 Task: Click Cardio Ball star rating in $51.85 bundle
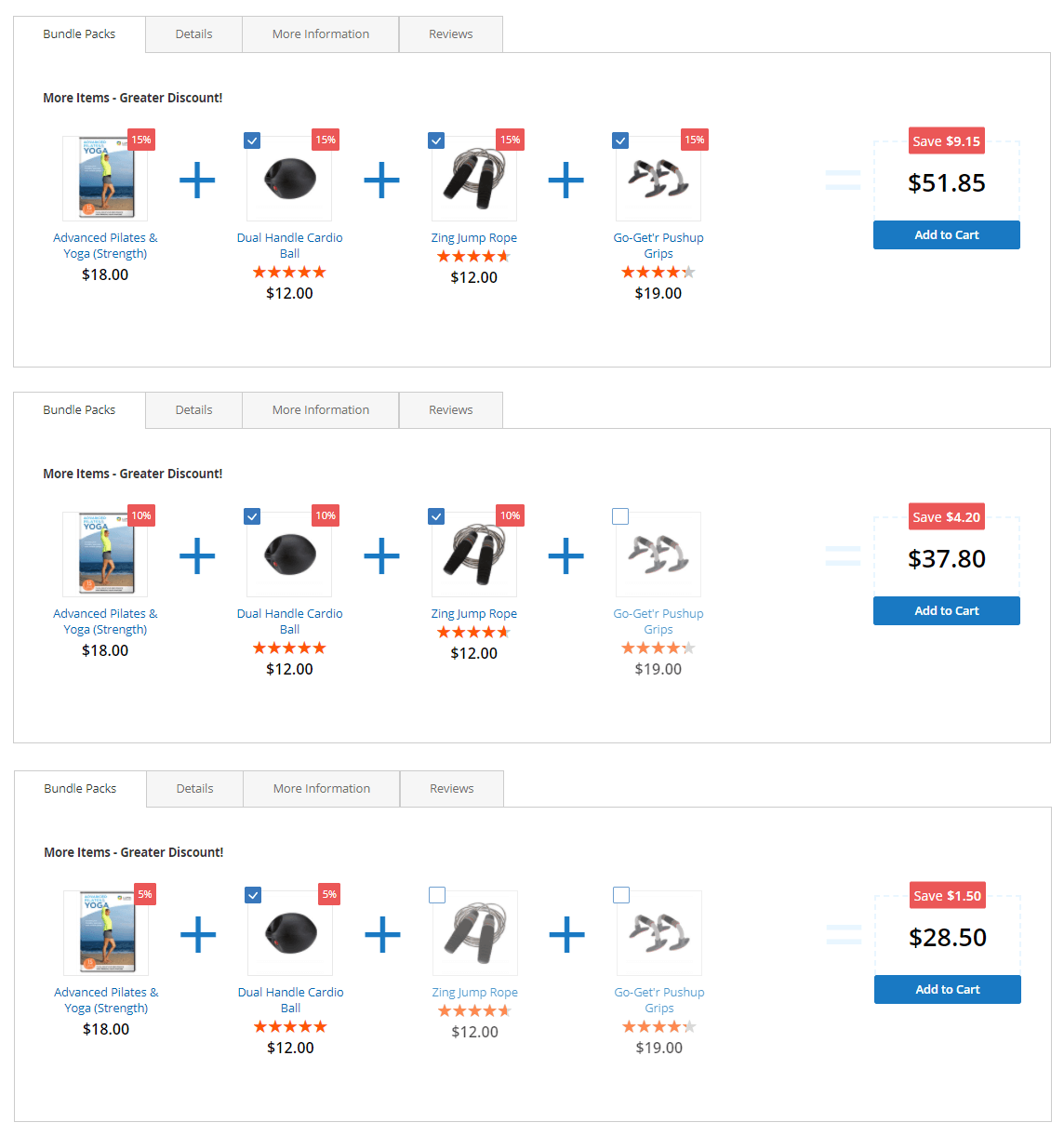pos(289,273)
